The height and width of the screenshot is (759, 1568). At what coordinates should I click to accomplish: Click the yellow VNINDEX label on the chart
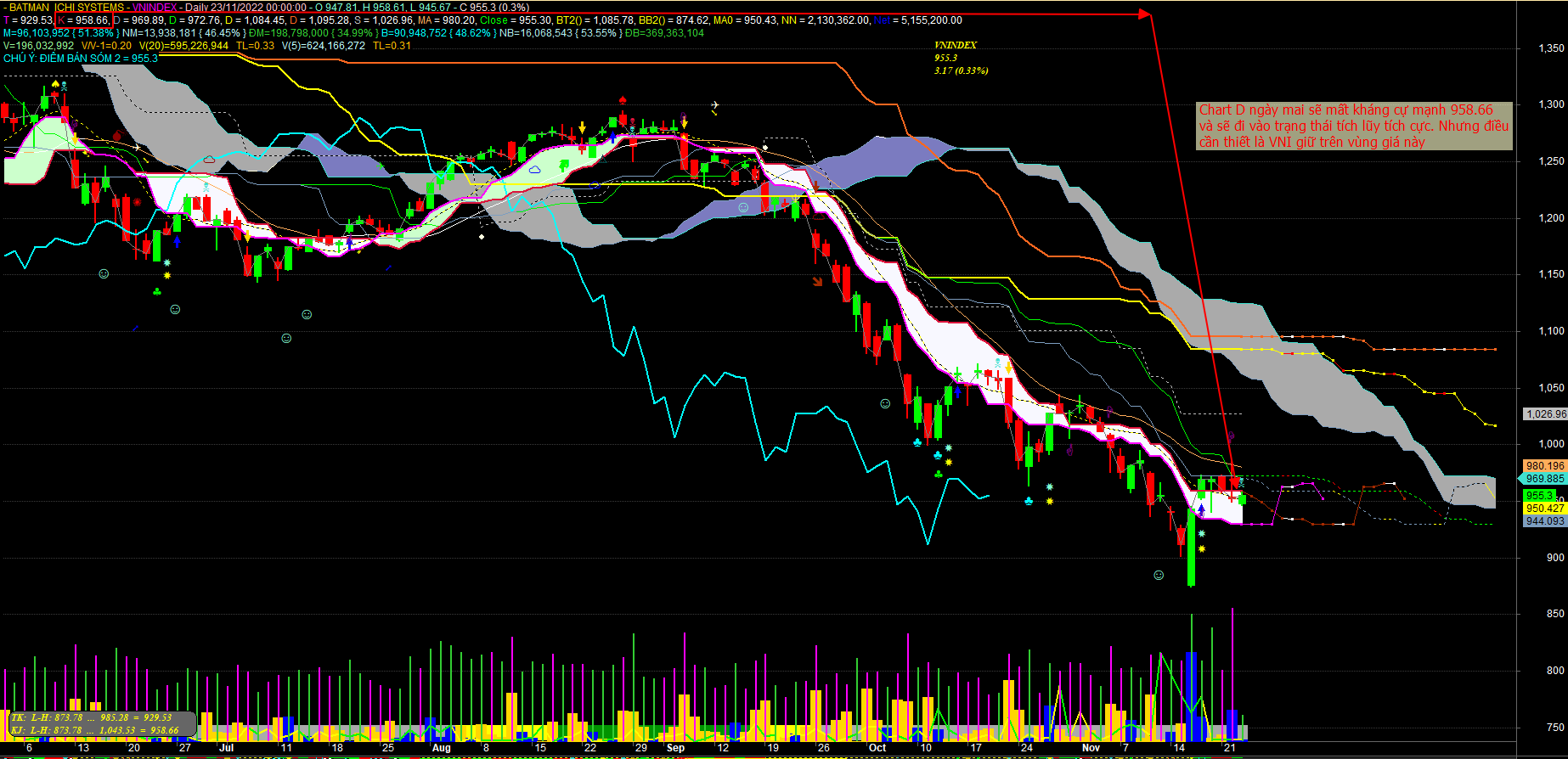coord(956,45)
